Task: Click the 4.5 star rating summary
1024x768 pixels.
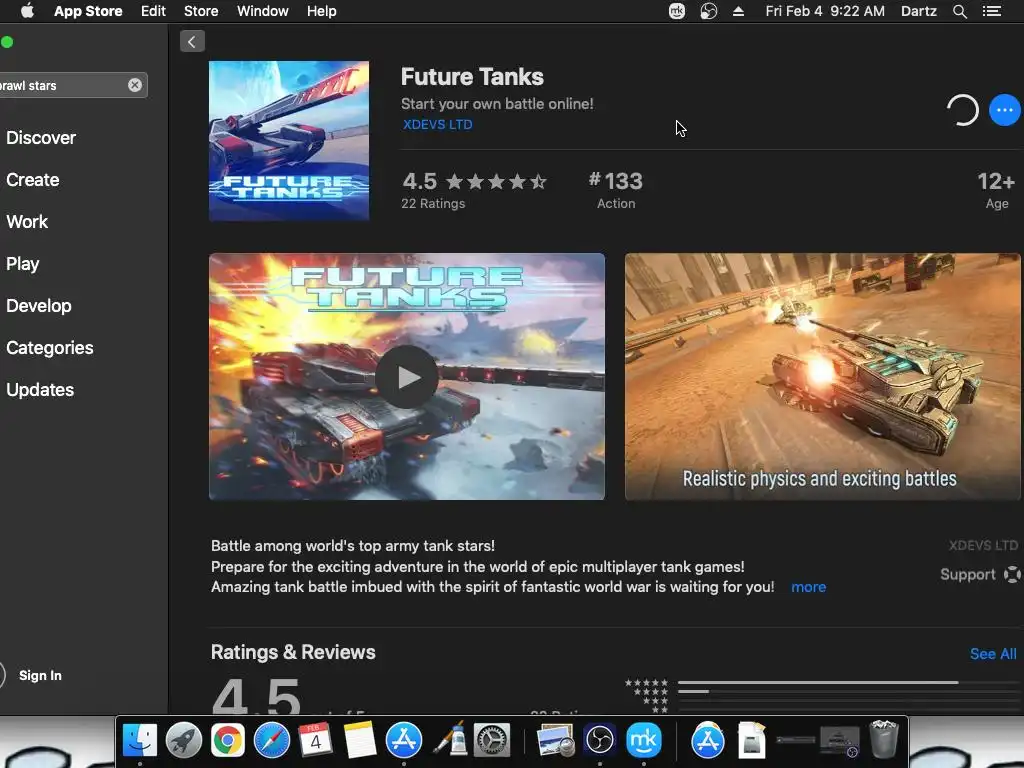Action: point(474,189)
